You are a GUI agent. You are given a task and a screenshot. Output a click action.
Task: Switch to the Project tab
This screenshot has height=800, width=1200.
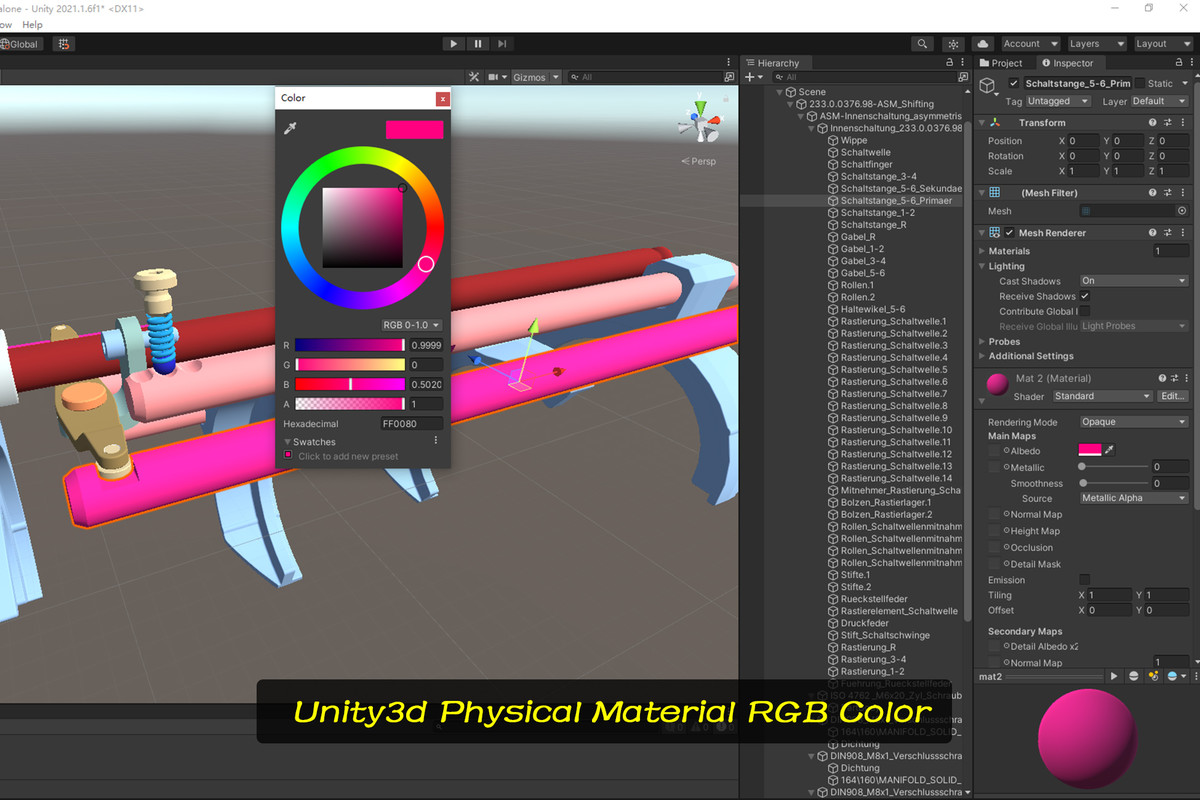(1000, 63)
